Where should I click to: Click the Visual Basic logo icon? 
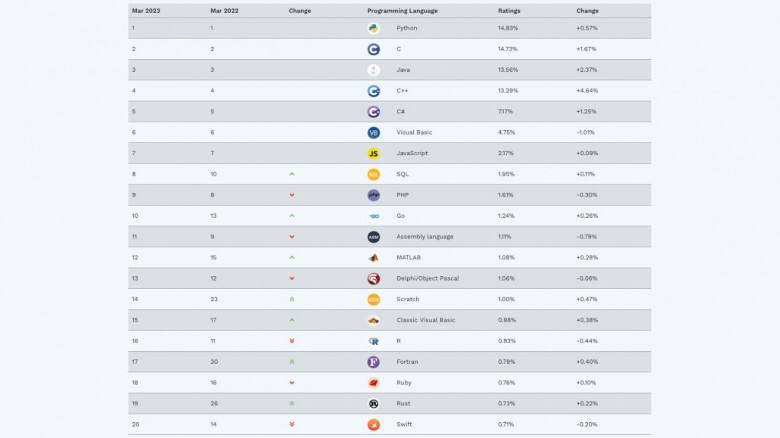click(373, 132)
